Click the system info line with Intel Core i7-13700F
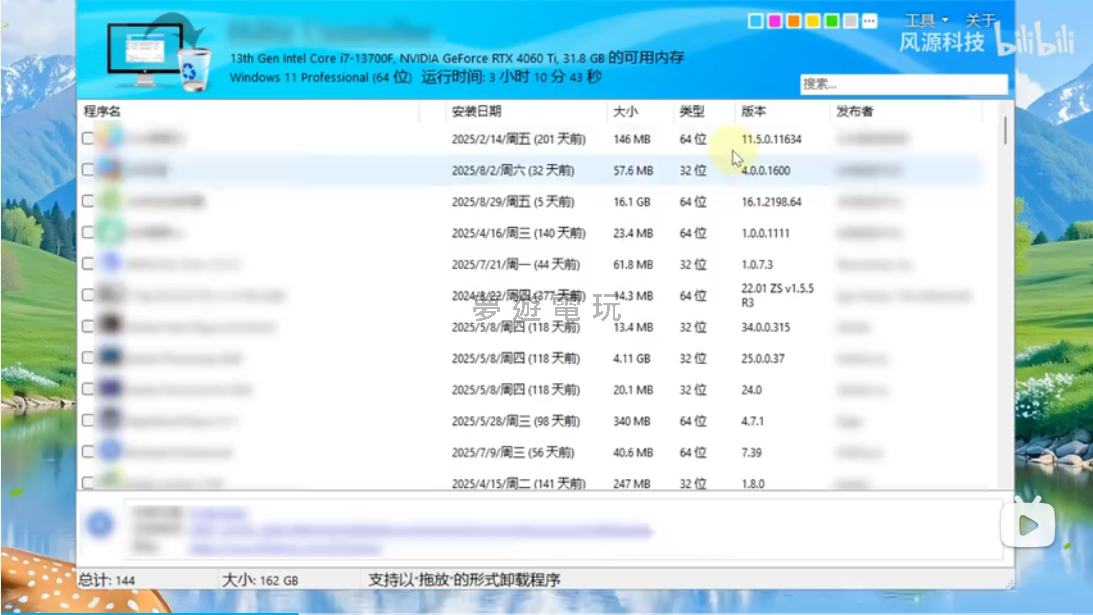This screenshot has width=1093, height=615. click(457, 58)
